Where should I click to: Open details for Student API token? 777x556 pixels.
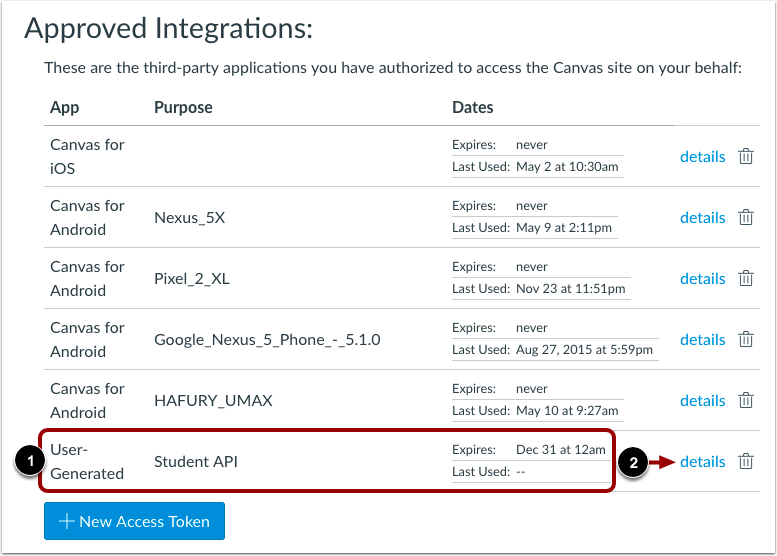pyautogui.click(x=702, y=461)
